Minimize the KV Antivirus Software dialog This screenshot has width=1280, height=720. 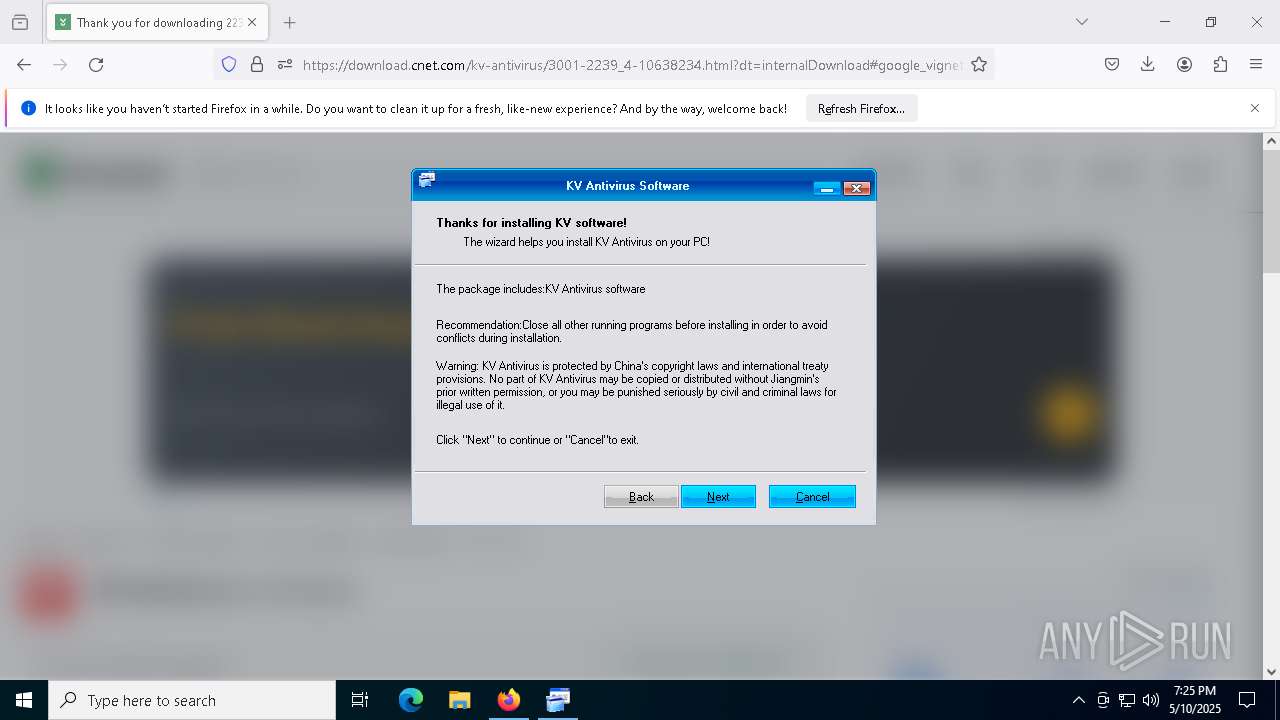826,187
